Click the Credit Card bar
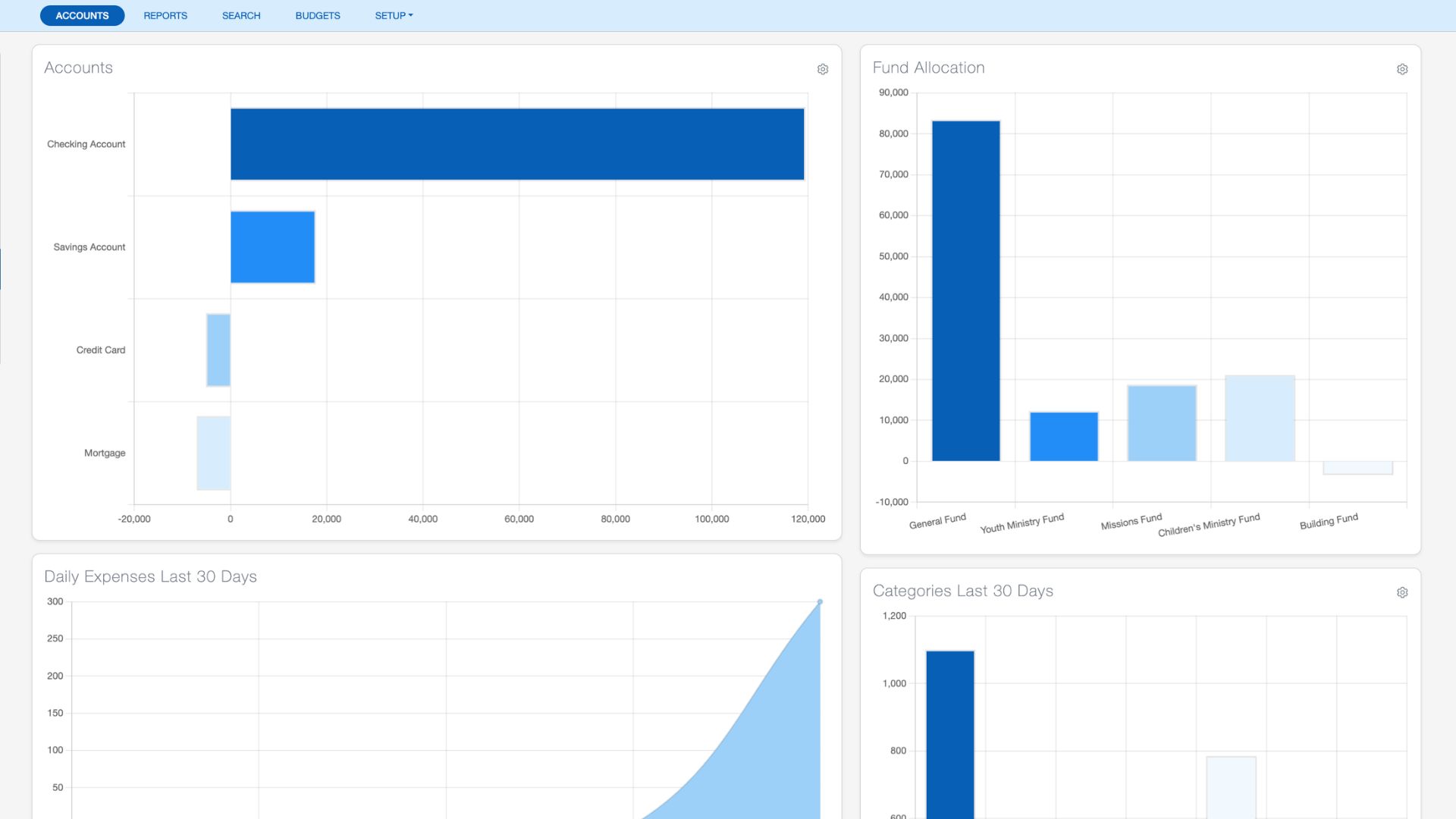 pos(218,350)
